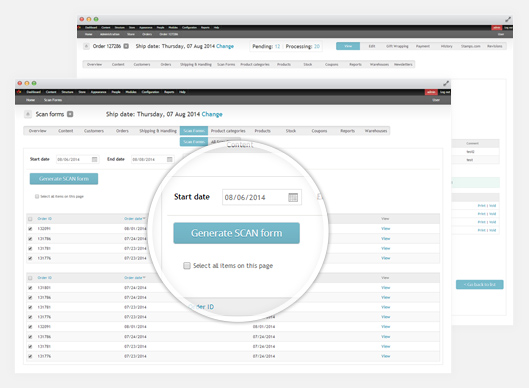Open the Stock tab in Scan forms window

click(291, 131)
